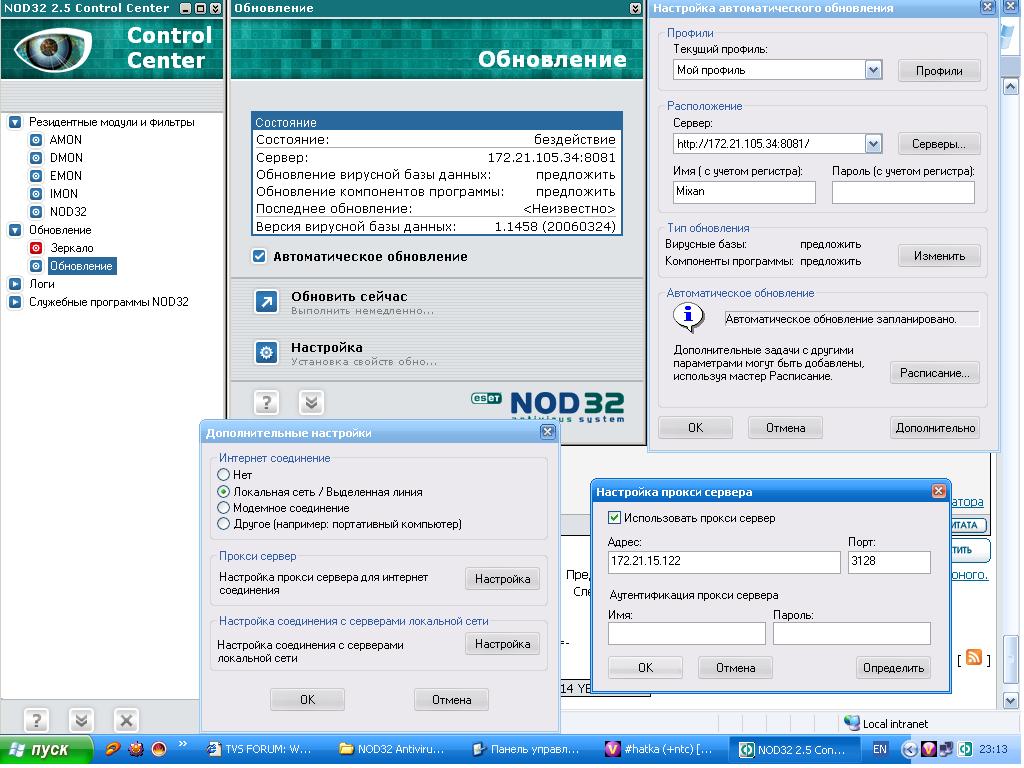The height and width of the screenshot is (768, 1024).
Task: Click the AMON module icon
Action: (x=36, y=140)
